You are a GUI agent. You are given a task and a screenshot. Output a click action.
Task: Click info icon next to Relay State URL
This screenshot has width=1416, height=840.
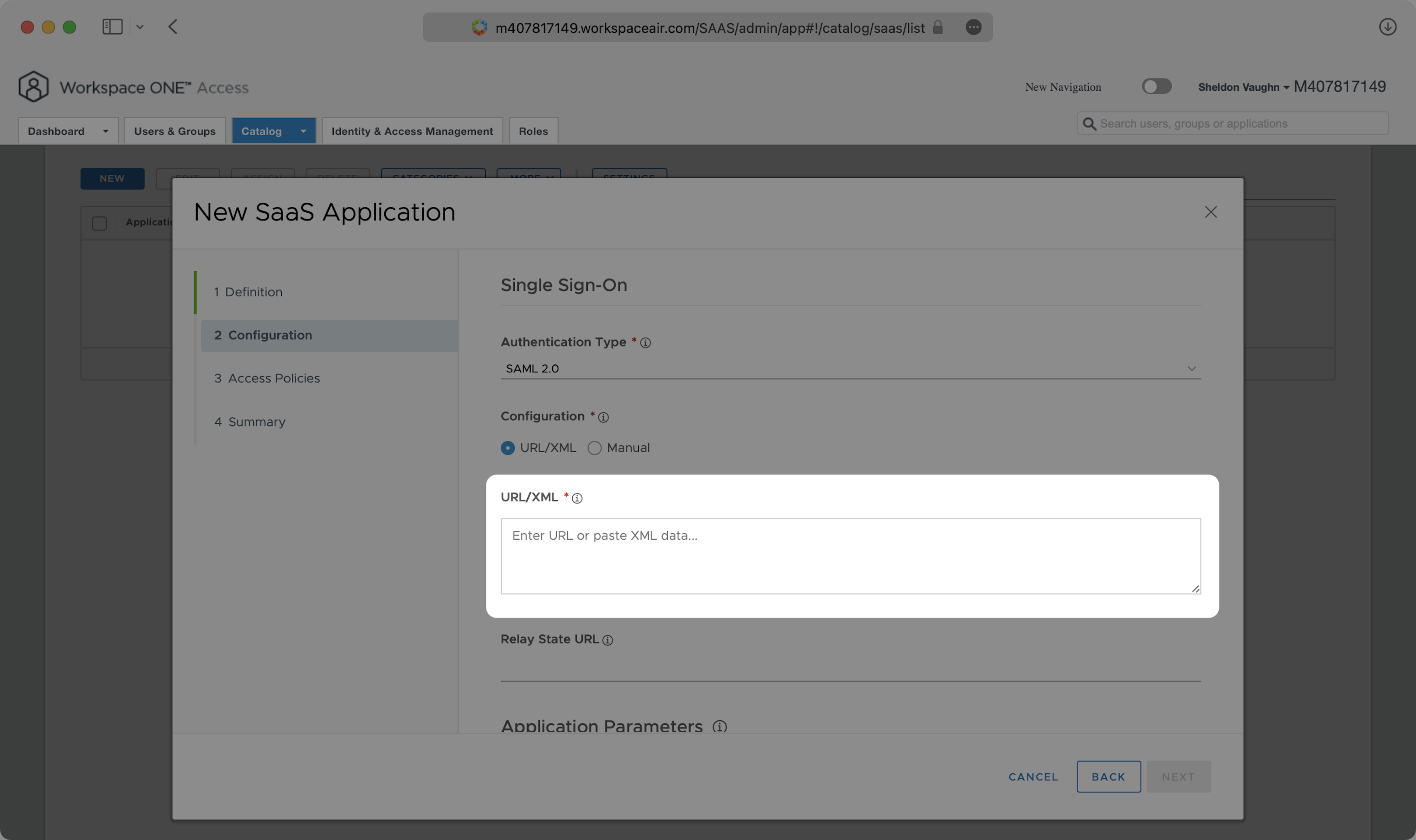coord(607,640)
